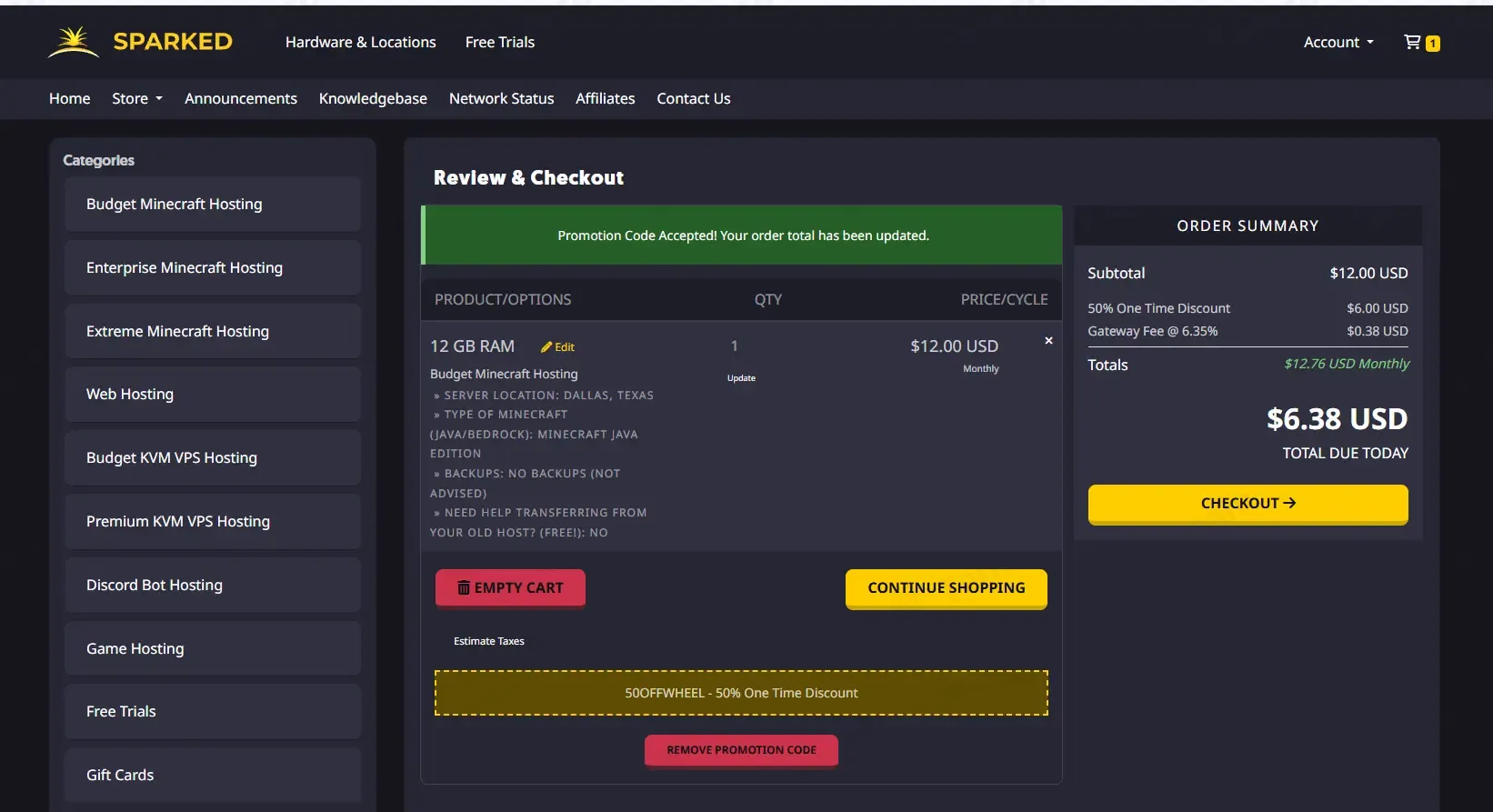Go to Hardware & Locations page

click(x=361, y=42)
